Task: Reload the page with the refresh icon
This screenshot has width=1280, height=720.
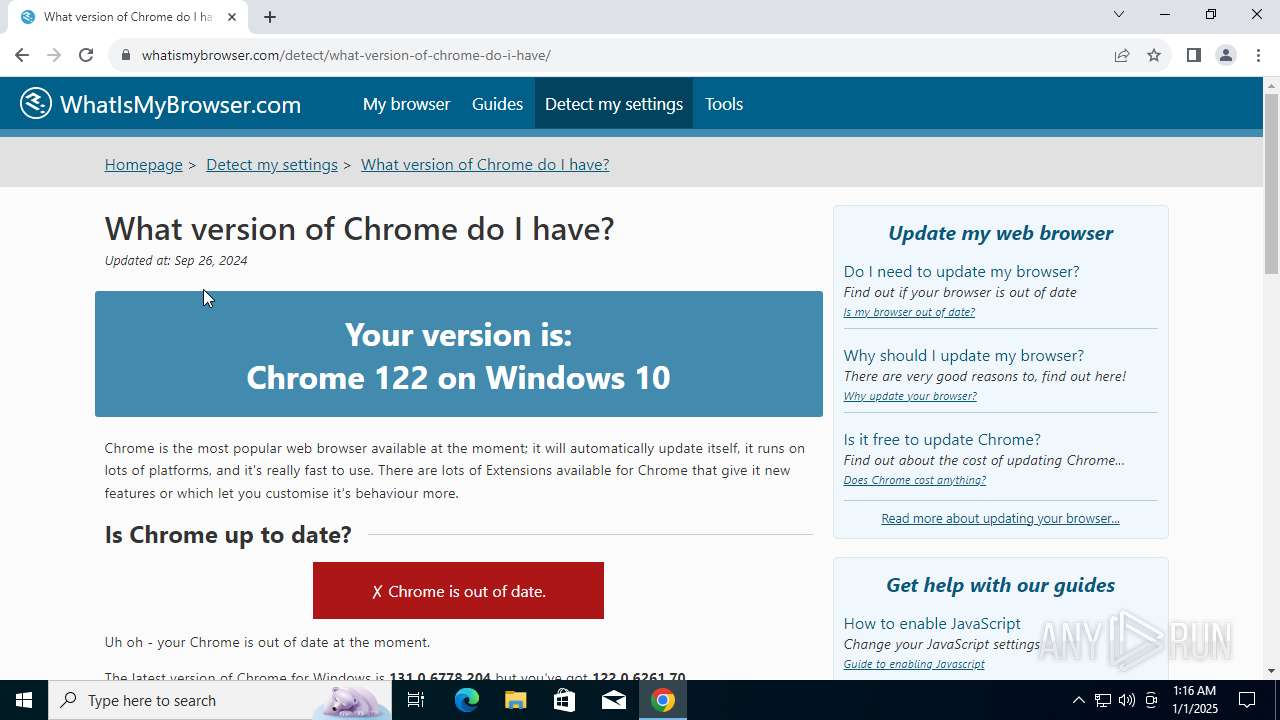Action: [x=86, y=55]
